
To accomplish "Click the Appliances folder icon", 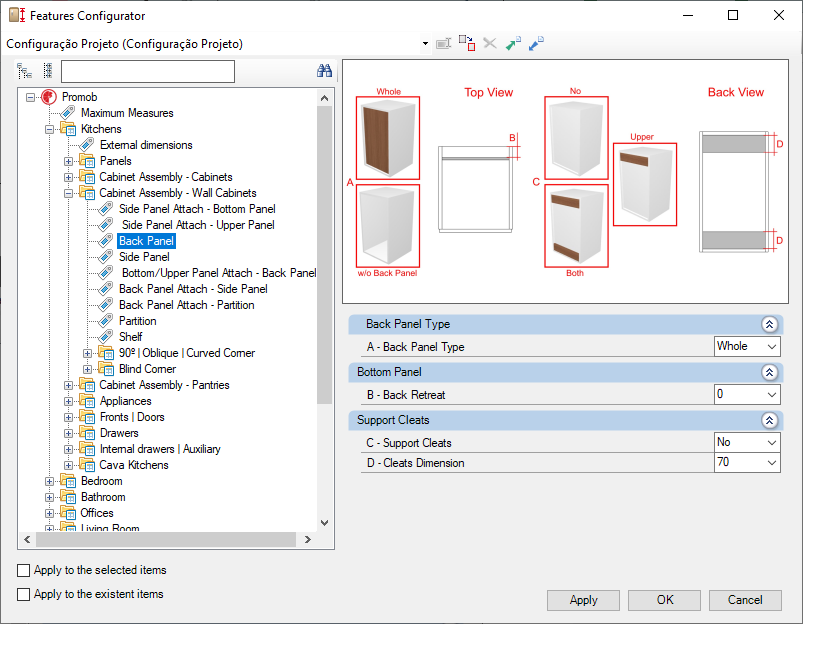I will coord(87,401).
